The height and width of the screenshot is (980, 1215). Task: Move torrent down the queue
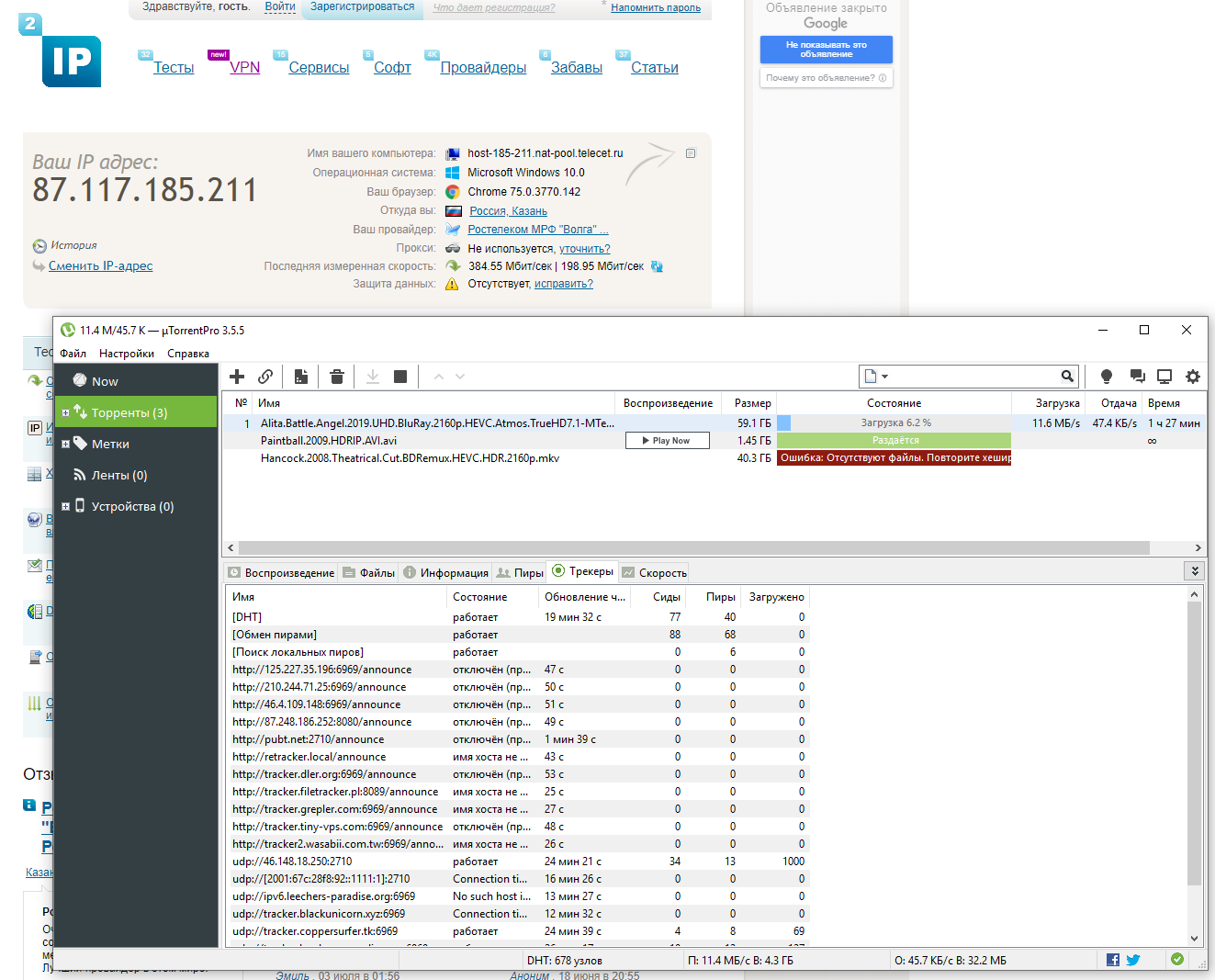click(460, 377)
